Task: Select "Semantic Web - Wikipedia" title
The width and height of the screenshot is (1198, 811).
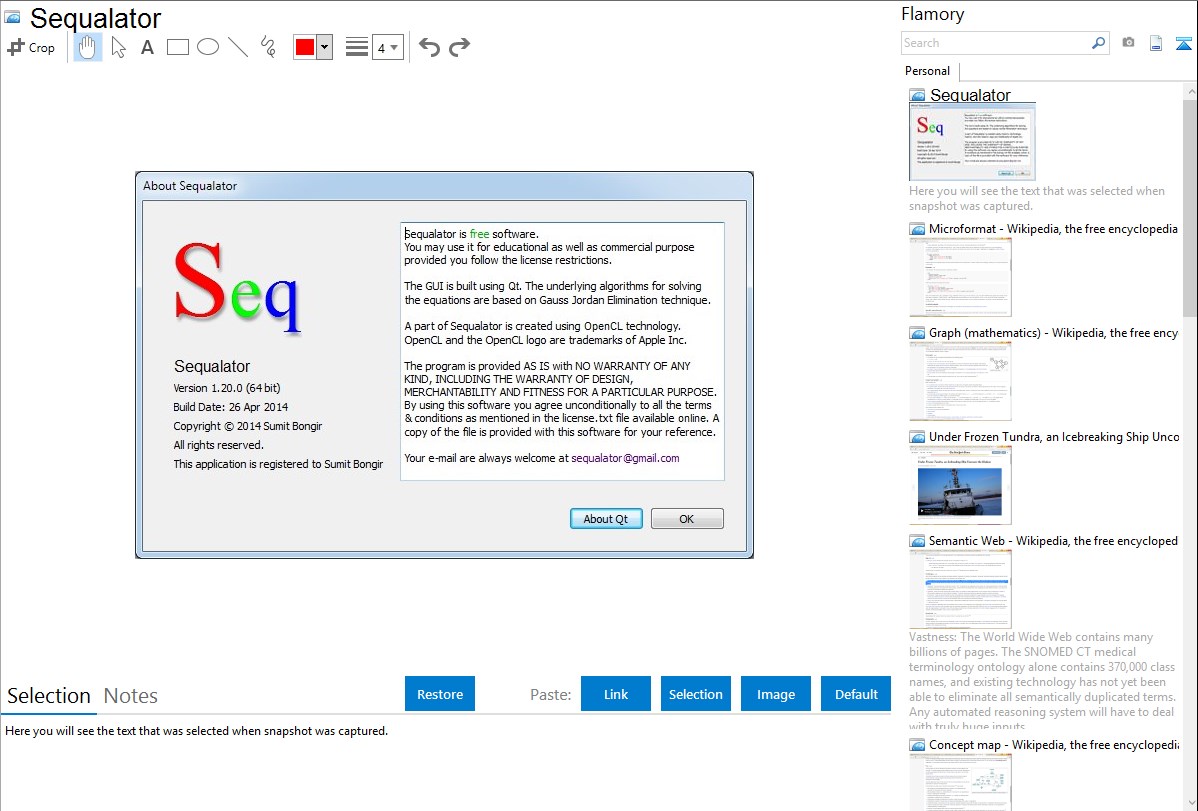Action: pos(1053,540)
